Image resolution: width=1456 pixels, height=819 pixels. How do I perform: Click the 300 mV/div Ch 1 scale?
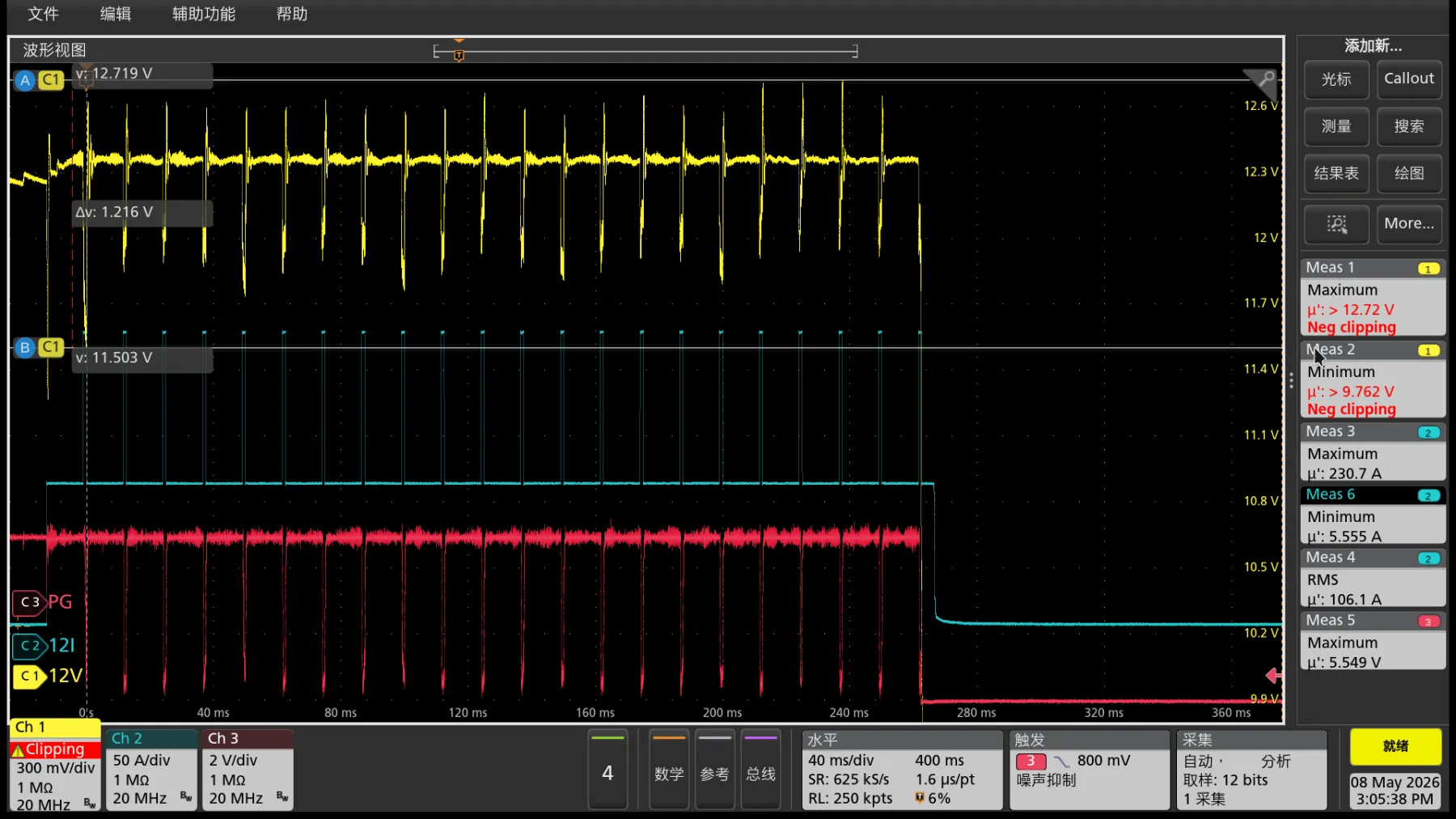pos(55,768)
